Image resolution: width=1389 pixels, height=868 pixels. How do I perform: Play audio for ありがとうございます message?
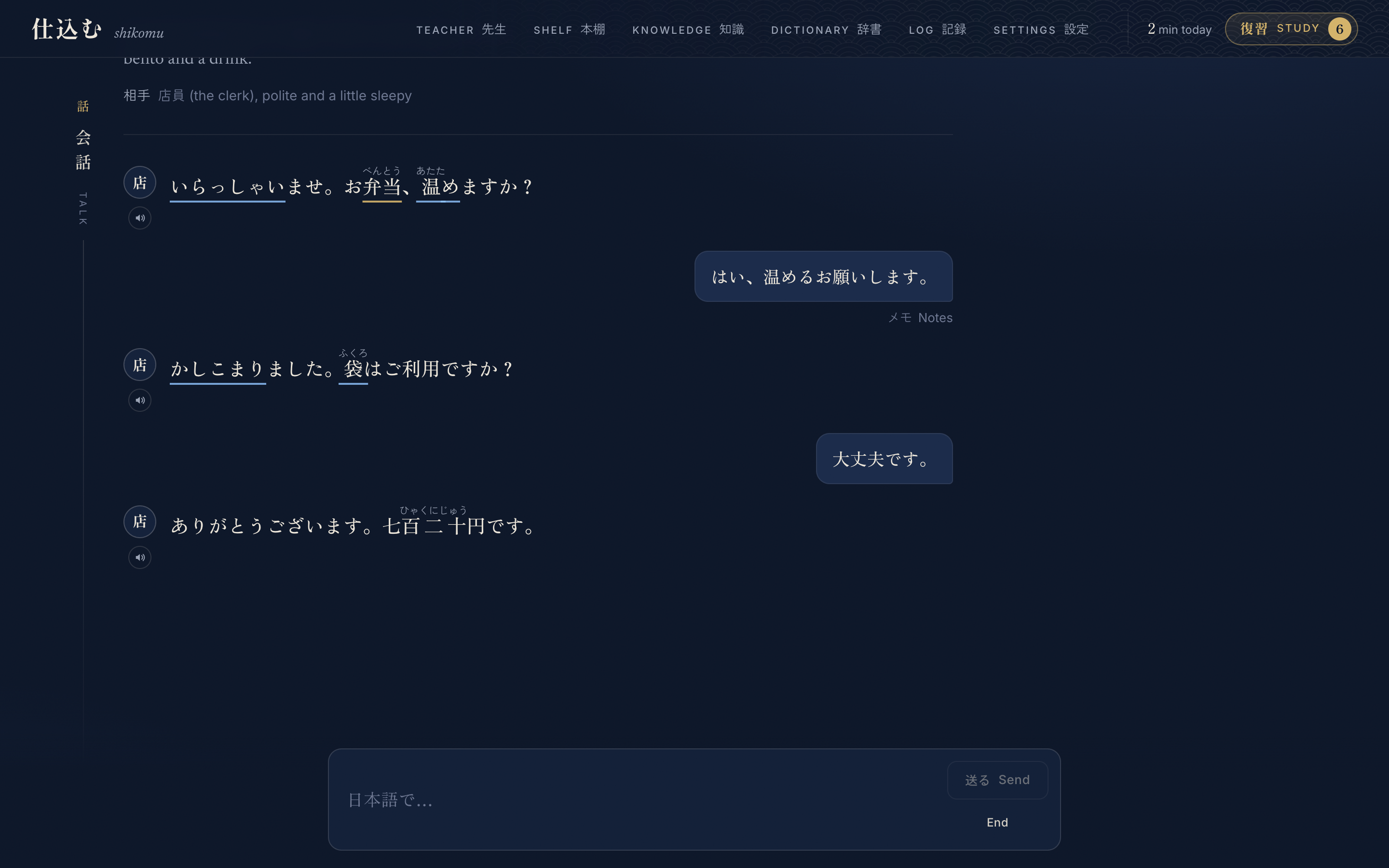pos(139,557)
